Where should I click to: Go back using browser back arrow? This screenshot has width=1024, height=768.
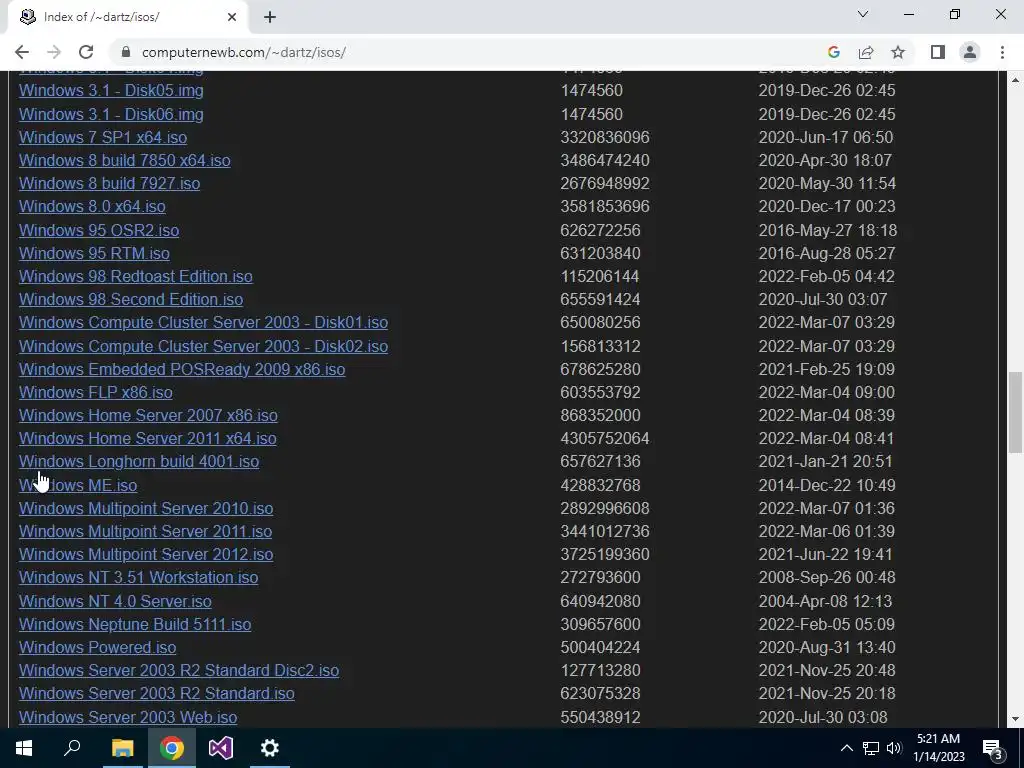point(22,52)
